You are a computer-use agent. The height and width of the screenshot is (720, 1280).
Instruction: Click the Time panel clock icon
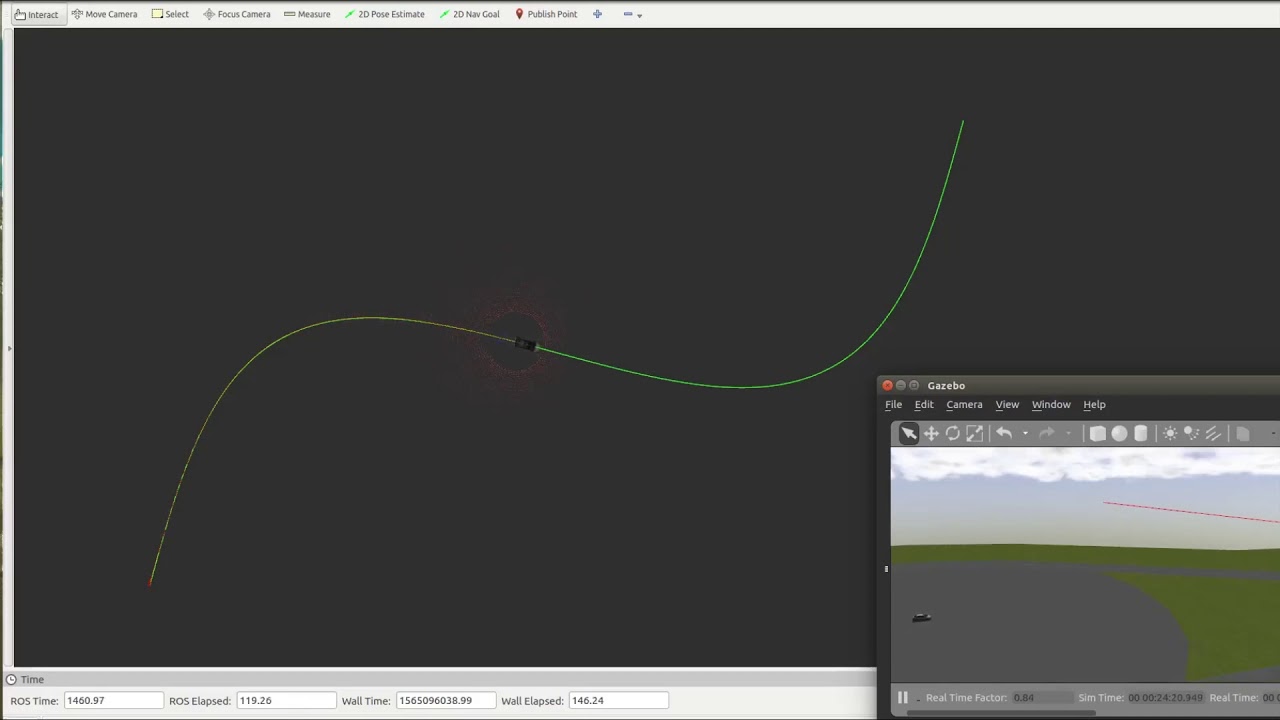tap(11, 680)
